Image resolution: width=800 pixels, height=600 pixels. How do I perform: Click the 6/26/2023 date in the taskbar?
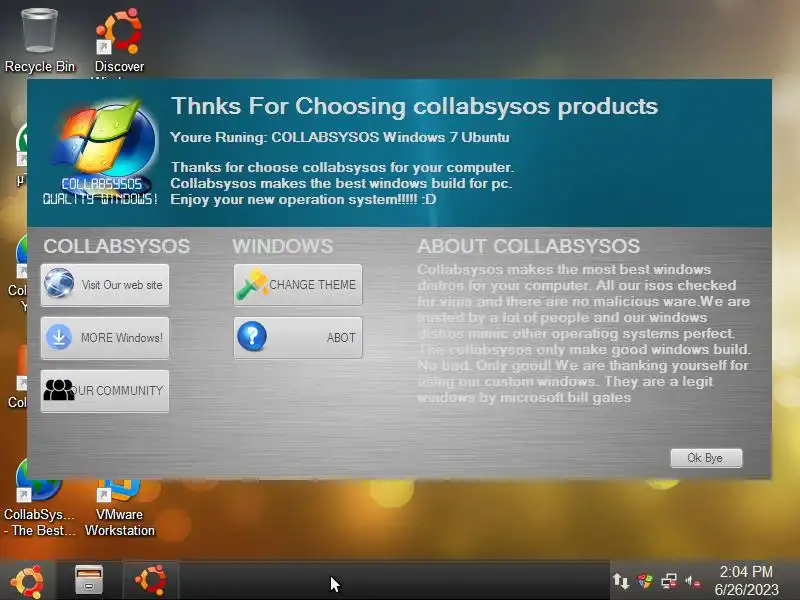coord(746,589)
